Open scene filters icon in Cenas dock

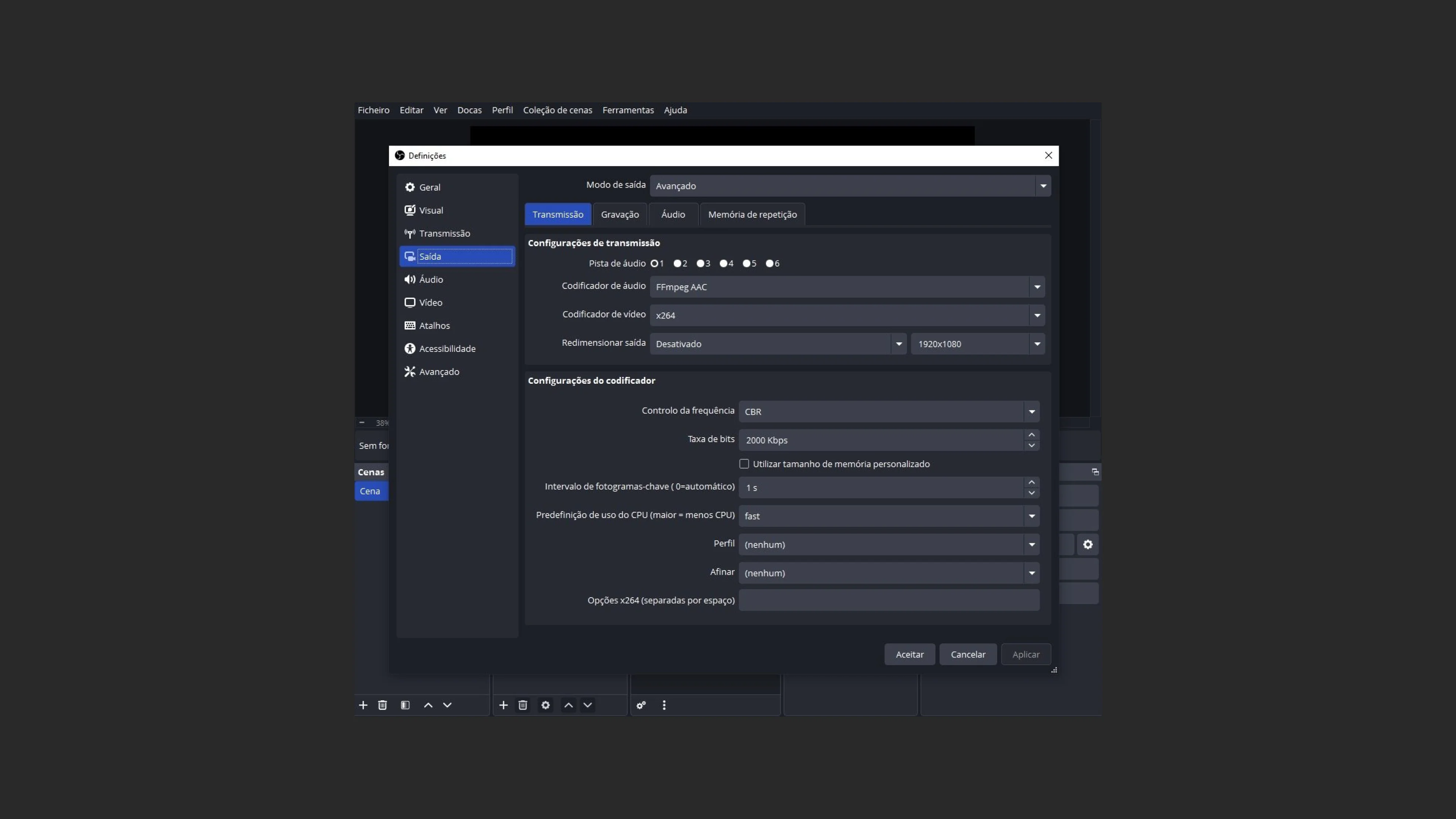click(405, 705)
